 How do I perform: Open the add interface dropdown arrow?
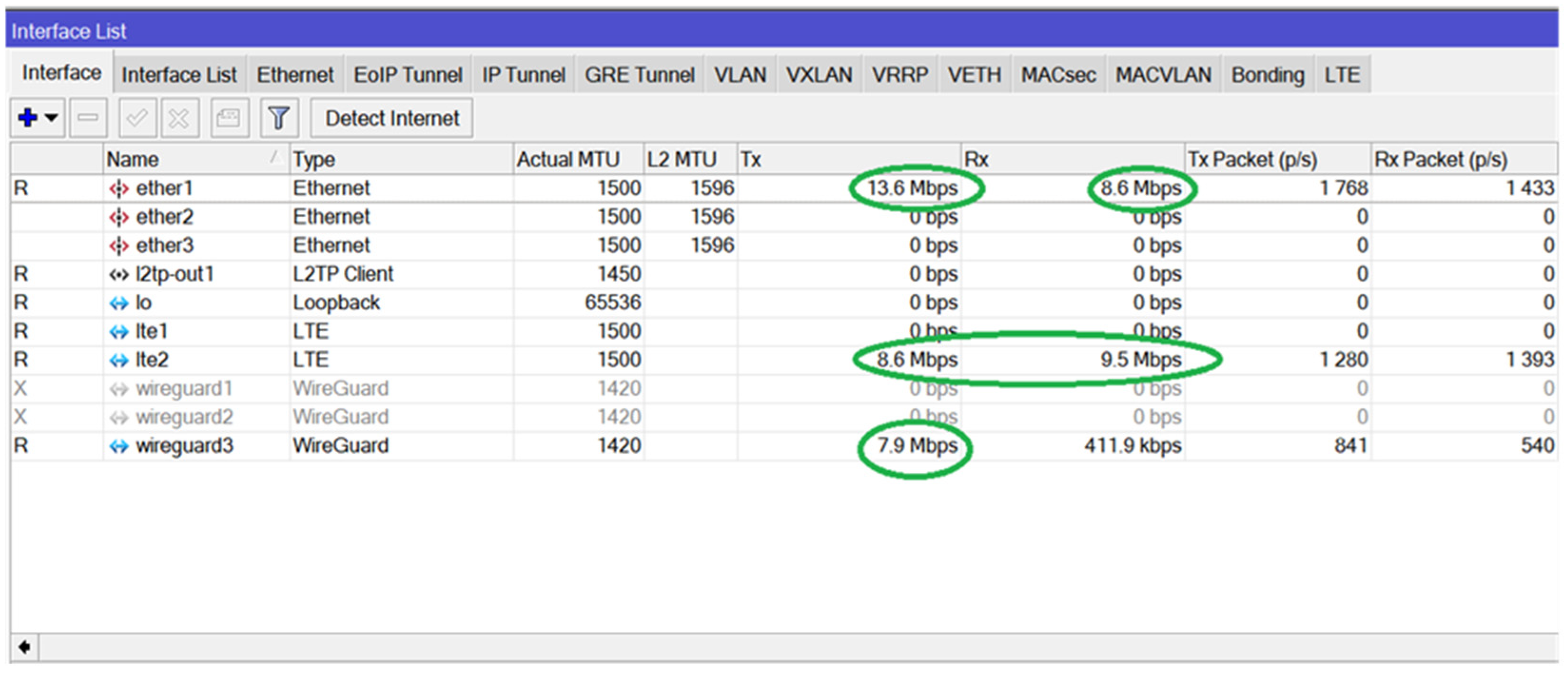(52, 117)
